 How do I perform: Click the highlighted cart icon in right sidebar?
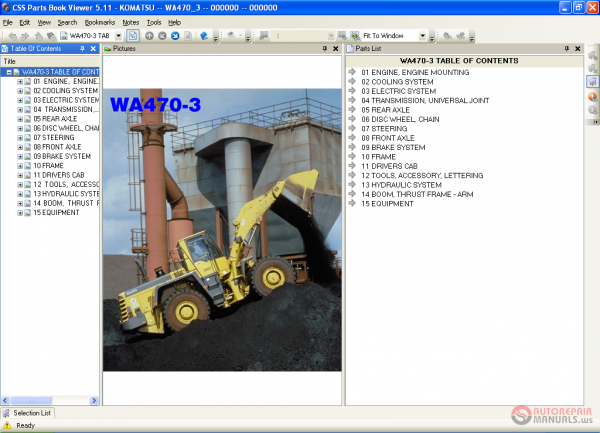[592, 81]
